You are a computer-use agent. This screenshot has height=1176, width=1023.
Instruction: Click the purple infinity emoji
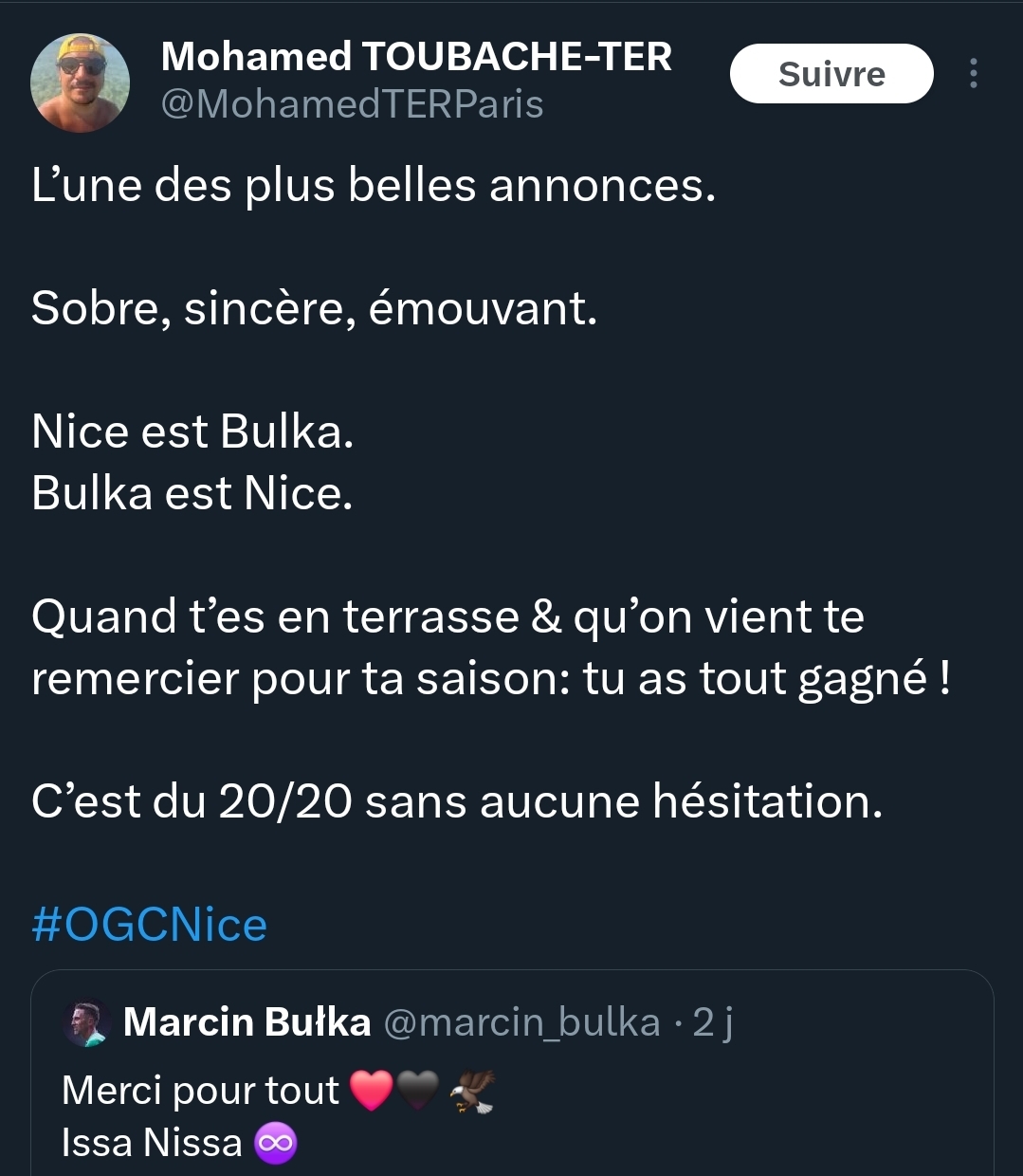276,1143
